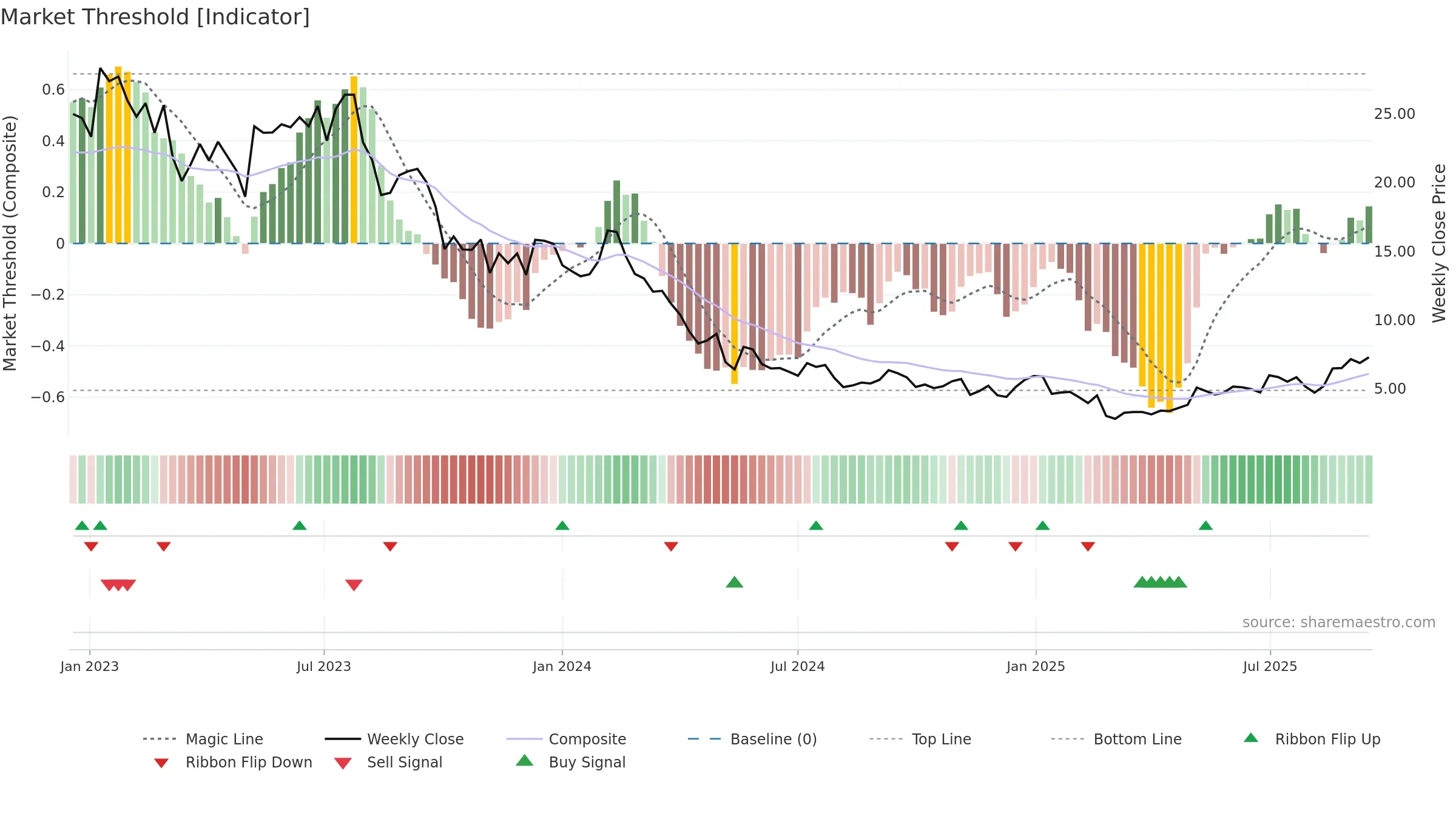The width and height of the screenshot is (1456, 819).
Task: Toggle the Baseline (0) legend entry
Action: coord(752,739)
